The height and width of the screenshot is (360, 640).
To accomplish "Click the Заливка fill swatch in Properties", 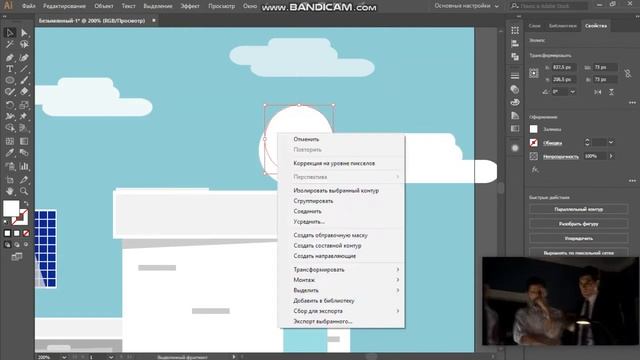I will tap(533, 129).
